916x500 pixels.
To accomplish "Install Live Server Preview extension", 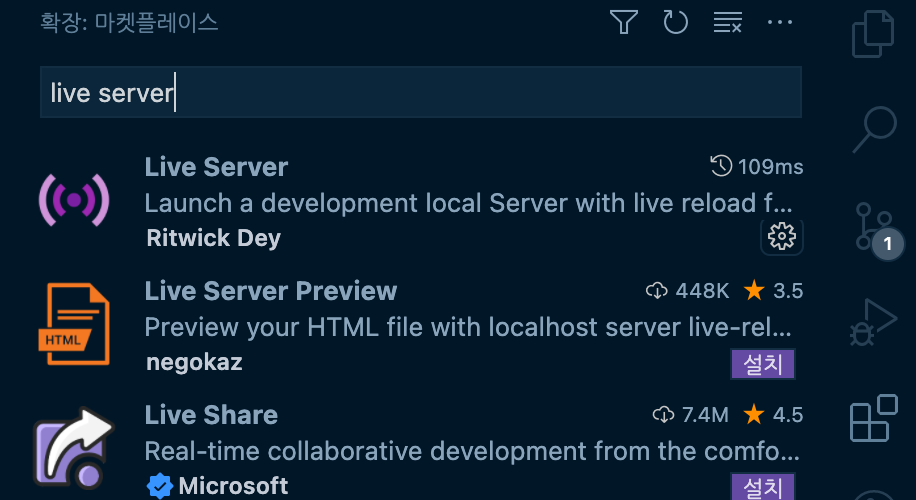I will [x=763, y=364].
